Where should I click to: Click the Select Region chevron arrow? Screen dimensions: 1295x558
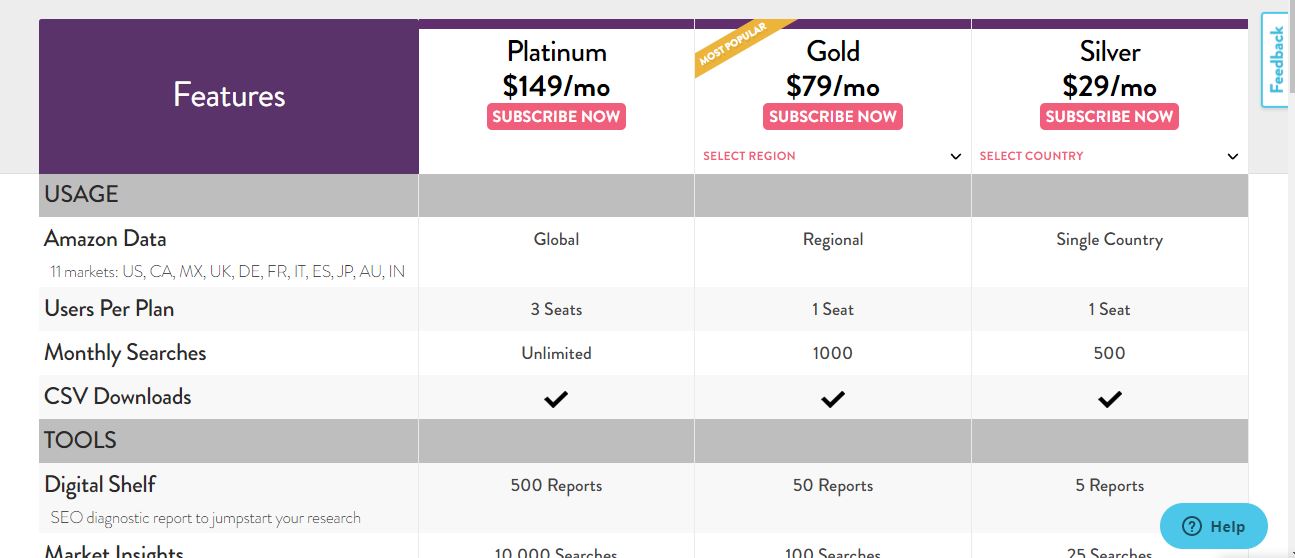click(956, 157)
